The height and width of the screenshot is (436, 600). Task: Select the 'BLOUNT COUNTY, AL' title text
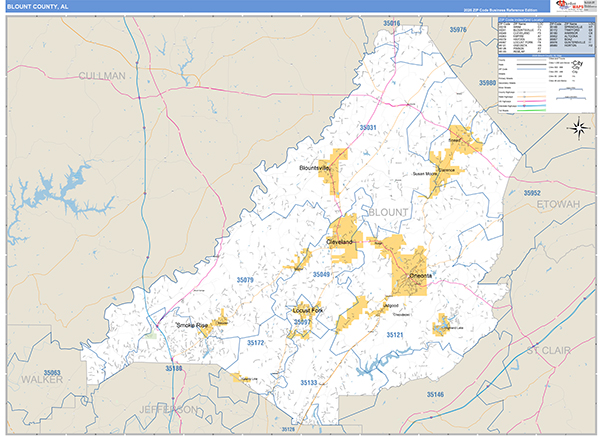pos(38,7)
